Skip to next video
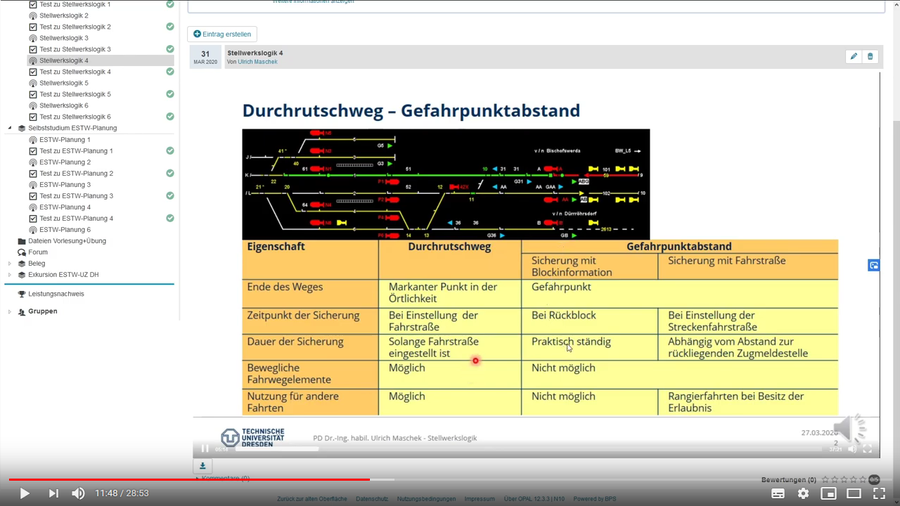The width and height of the screenshot is (900, 506). (x=53, y=493)
